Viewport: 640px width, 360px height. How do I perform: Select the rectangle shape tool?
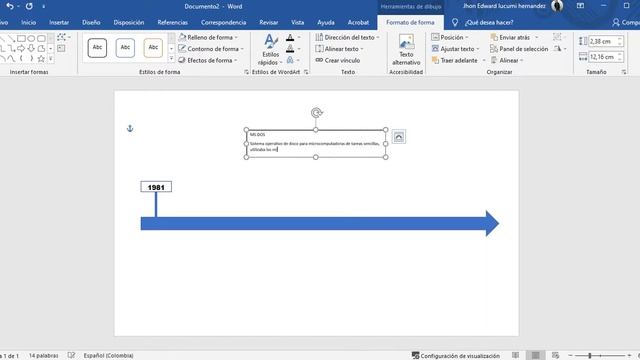[21, 38]
